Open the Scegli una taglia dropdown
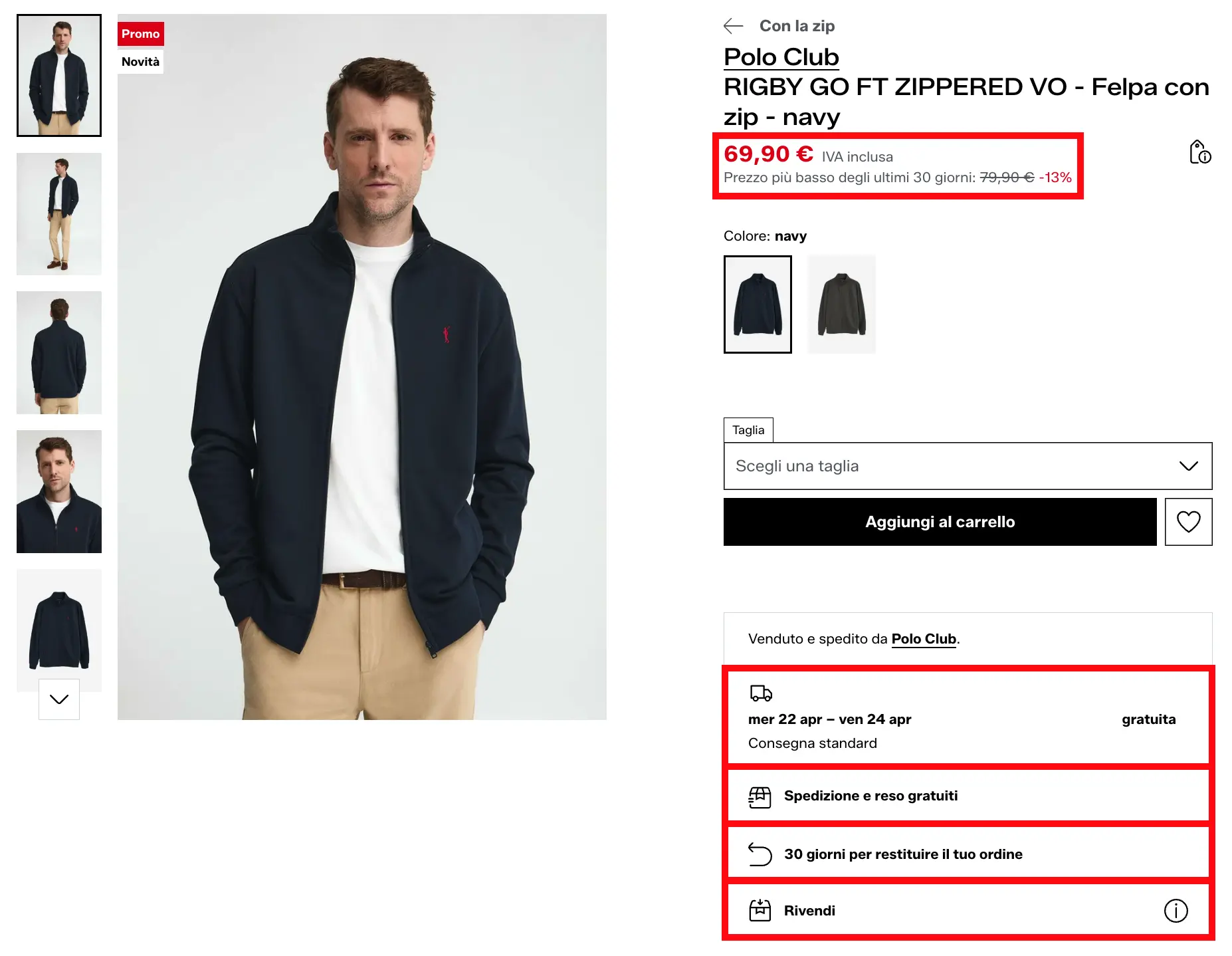1232x956 pixels. tap(968, 466)
